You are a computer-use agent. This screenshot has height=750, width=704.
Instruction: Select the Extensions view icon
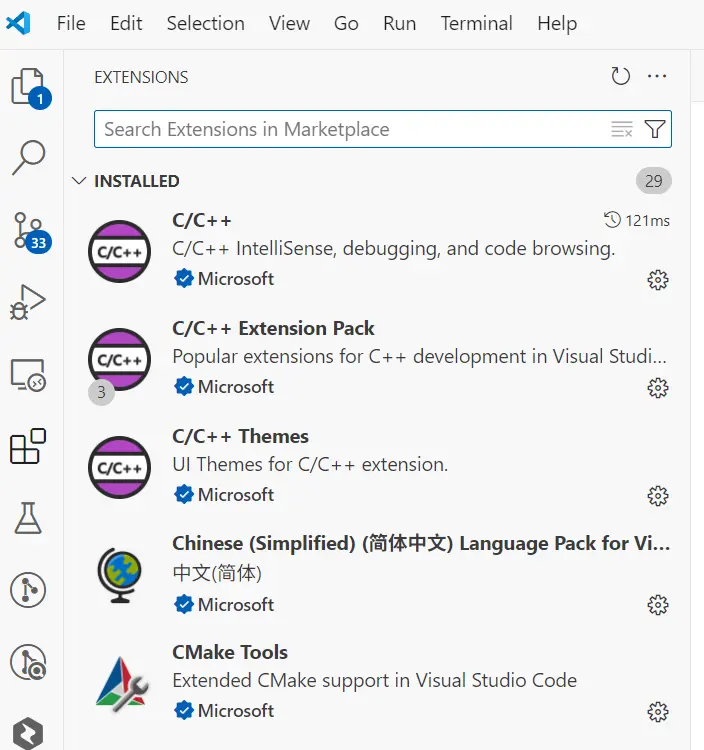click(x=28, y=446)
